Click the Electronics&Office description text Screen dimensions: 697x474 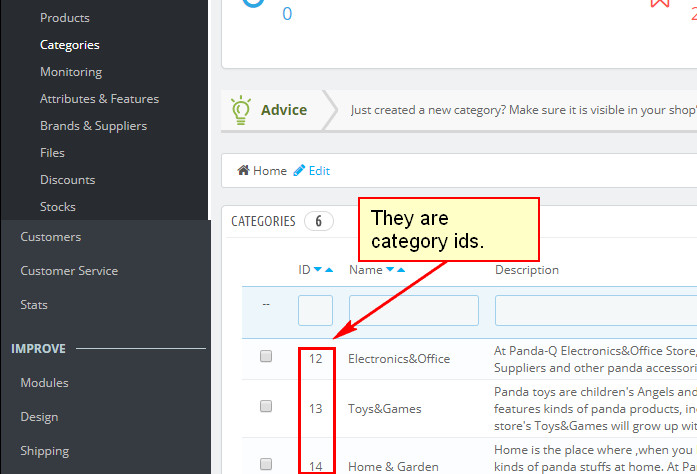[x=595, y=359]
